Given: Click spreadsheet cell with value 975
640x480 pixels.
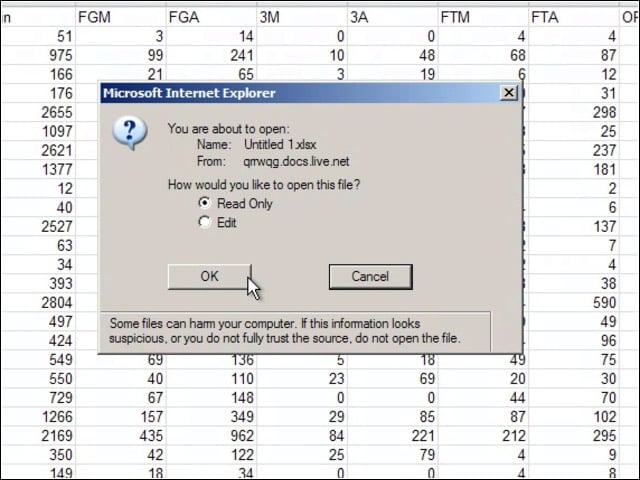Looking at the screenshot, I should tap(38, 55).
